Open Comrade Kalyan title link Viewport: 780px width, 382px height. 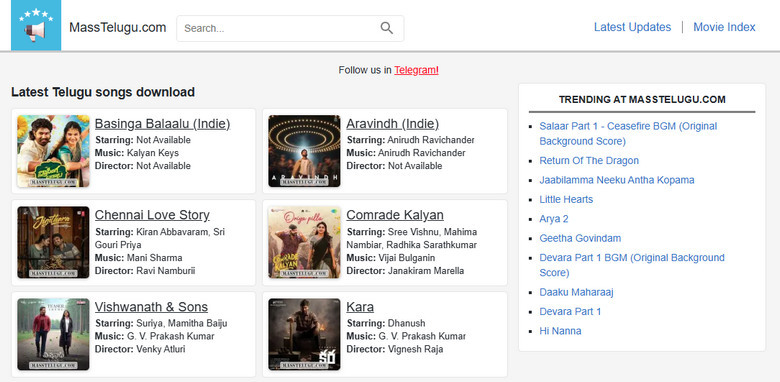395,215
